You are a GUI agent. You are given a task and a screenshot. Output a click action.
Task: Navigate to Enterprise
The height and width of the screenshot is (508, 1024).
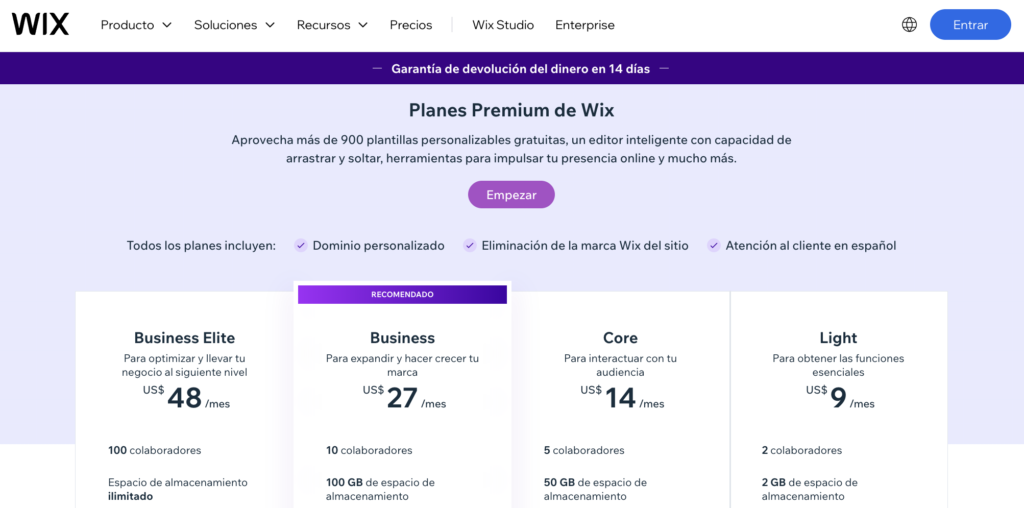tap(585, 25)
